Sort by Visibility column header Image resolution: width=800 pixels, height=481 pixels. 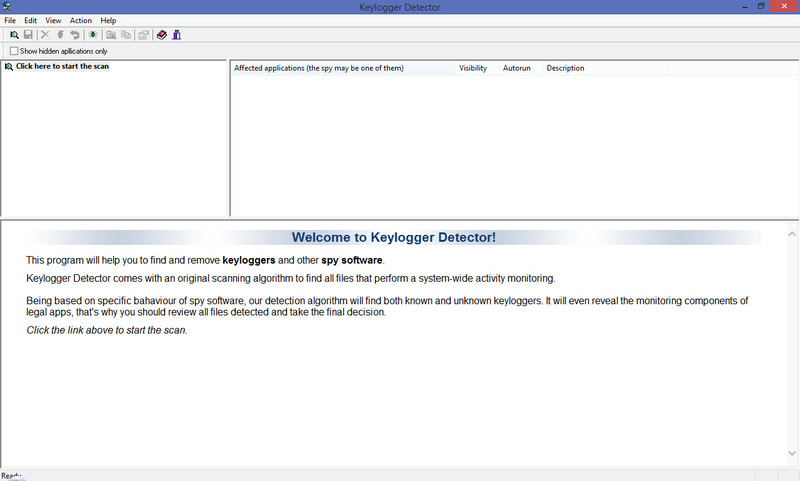pyautogui.click(x=477, y=68)
